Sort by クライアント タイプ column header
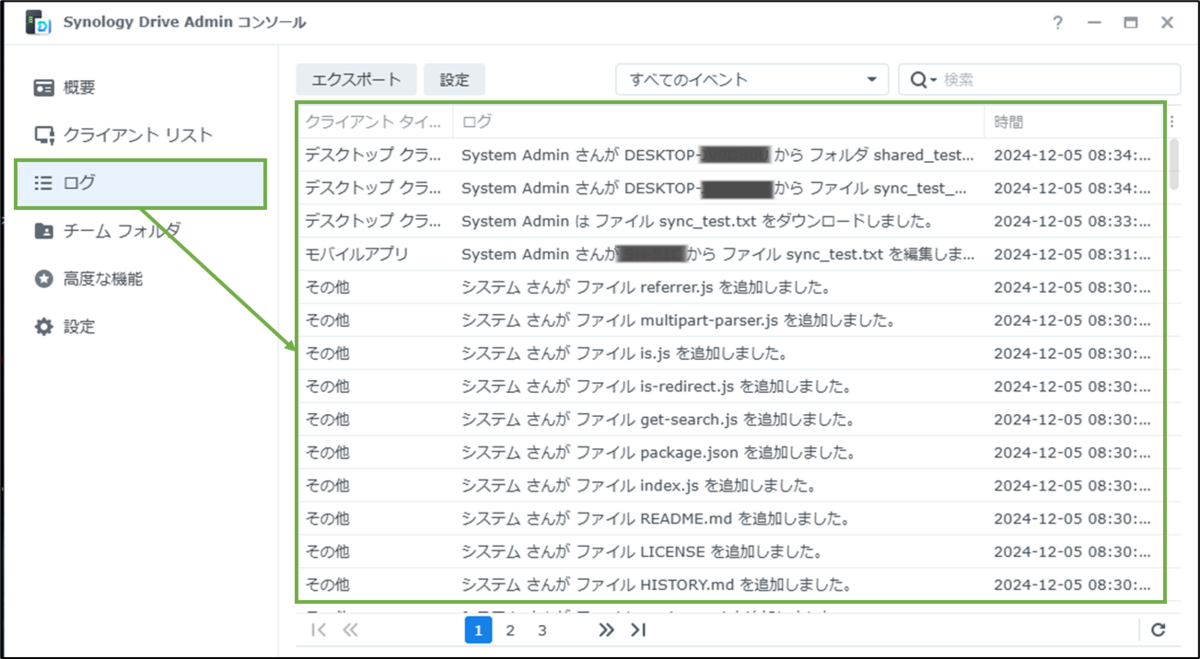Image resolution: width=1200 pixels, height=659 pixels. pyautogui.click(x=372, y=122)
